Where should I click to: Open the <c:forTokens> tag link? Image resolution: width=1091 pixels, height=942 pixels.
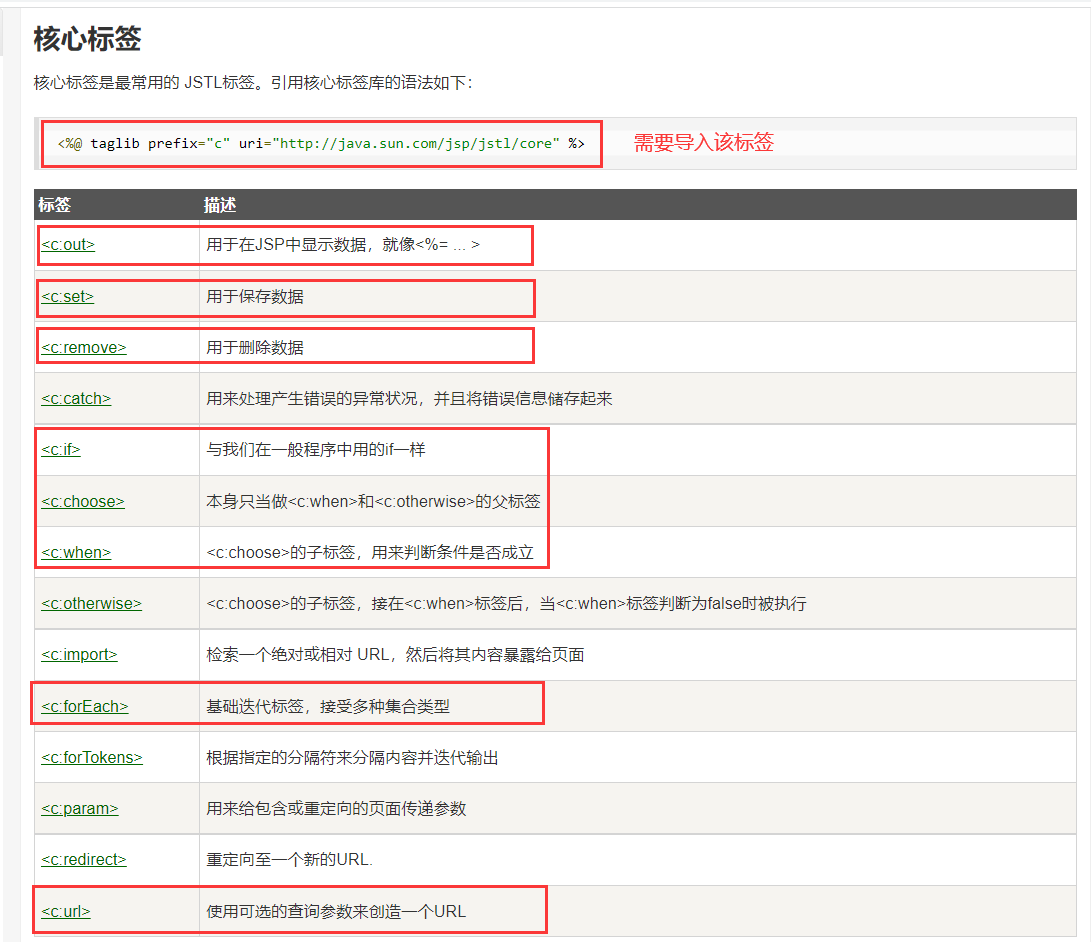point(92,758)
